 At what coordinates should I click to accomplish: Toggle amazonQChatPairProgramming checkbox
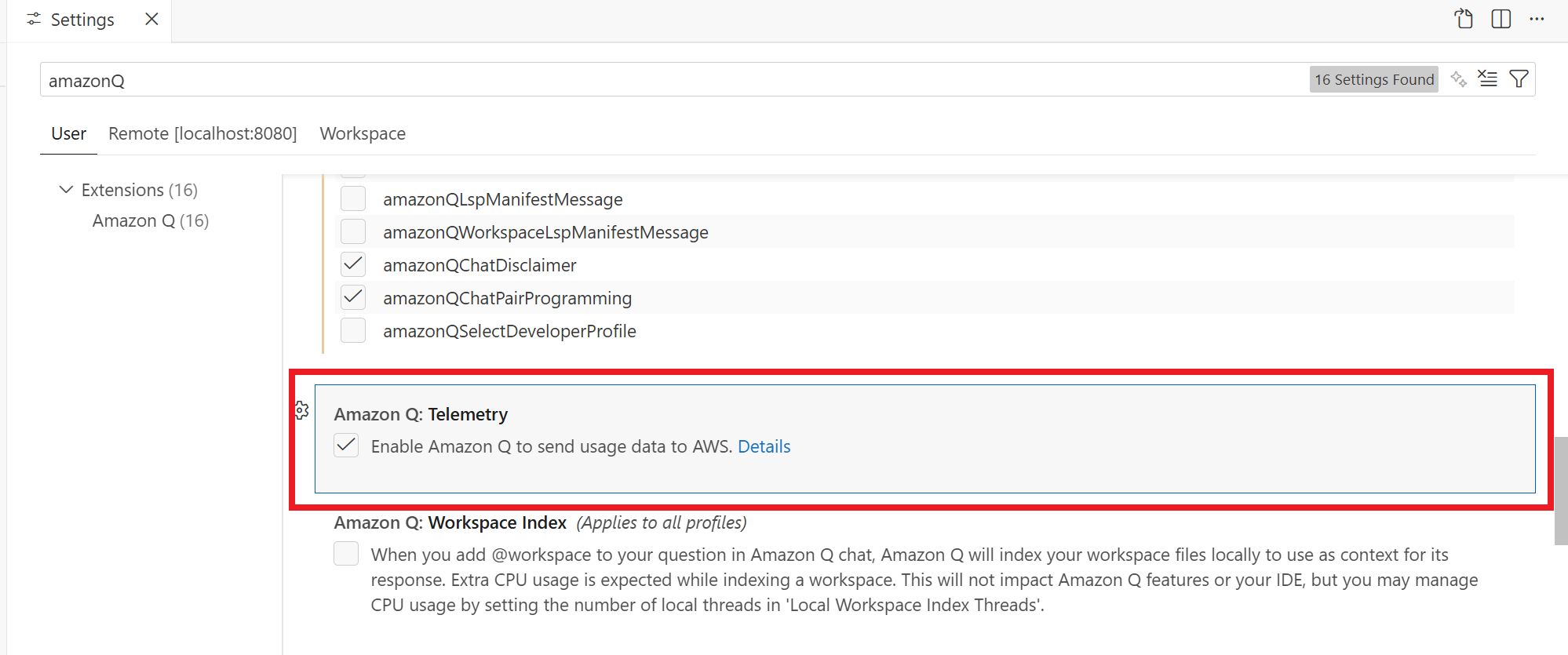click(x=353, y=298)
